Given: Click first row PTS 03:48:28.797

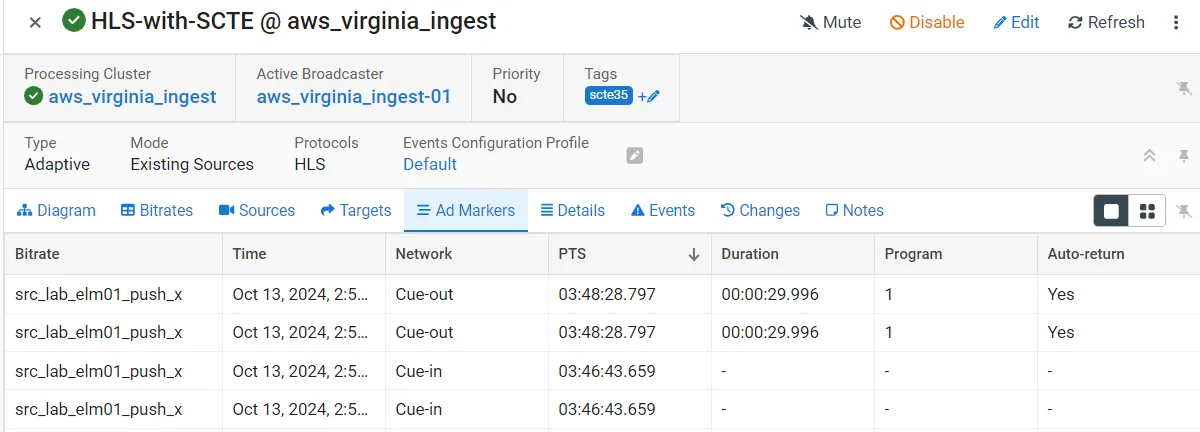Looking at the screenshot, I should coord(607,294).
